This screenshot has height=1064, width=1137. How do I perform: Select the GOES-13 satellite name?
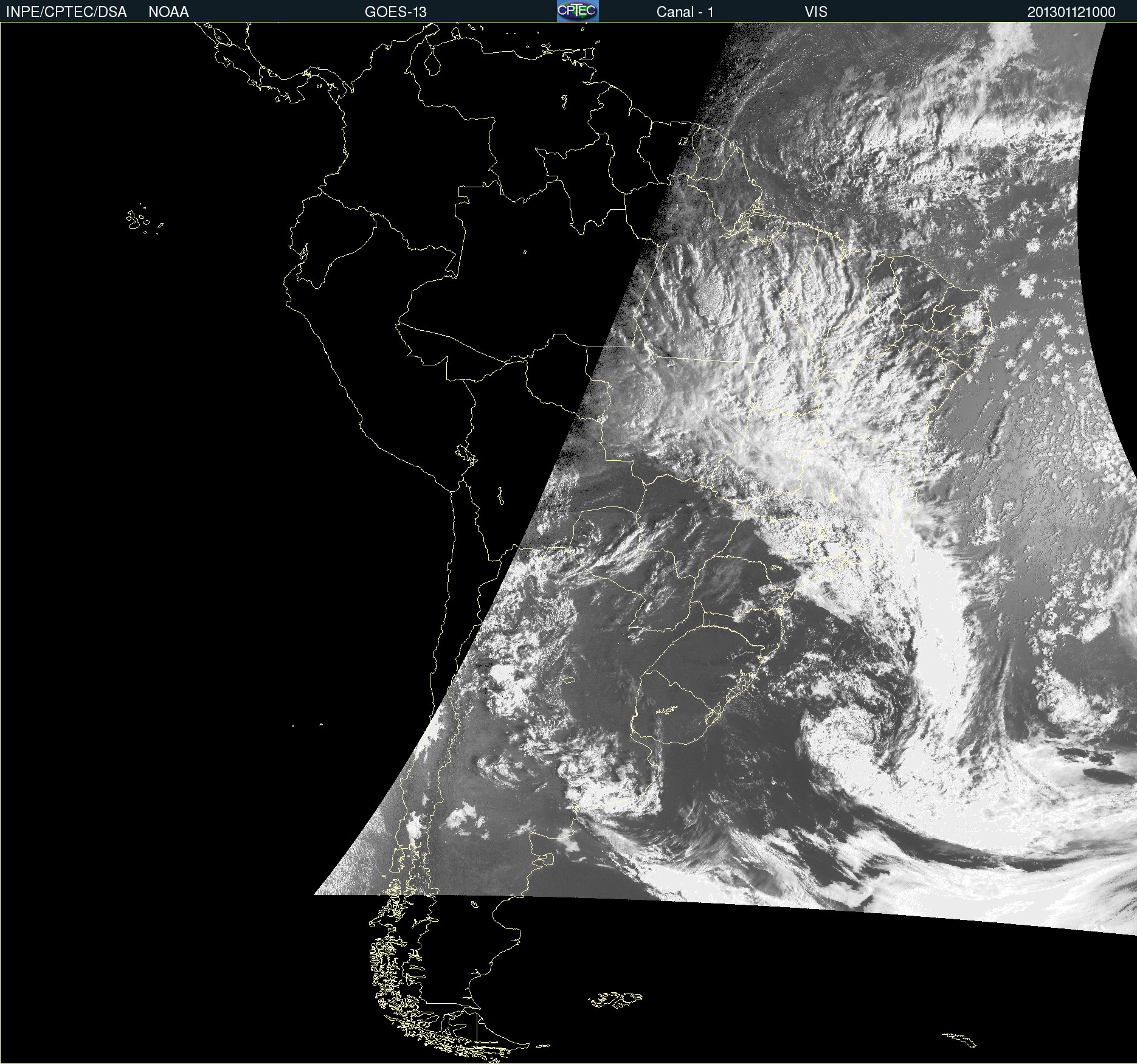395,12
